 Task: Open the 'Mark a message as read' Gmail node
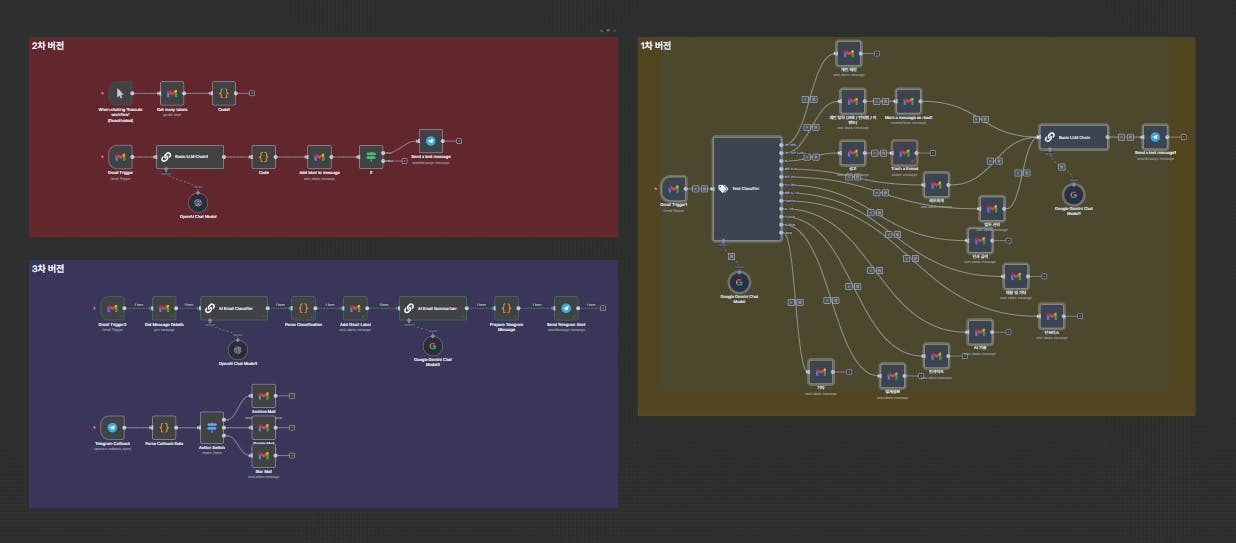coord(908,101)
